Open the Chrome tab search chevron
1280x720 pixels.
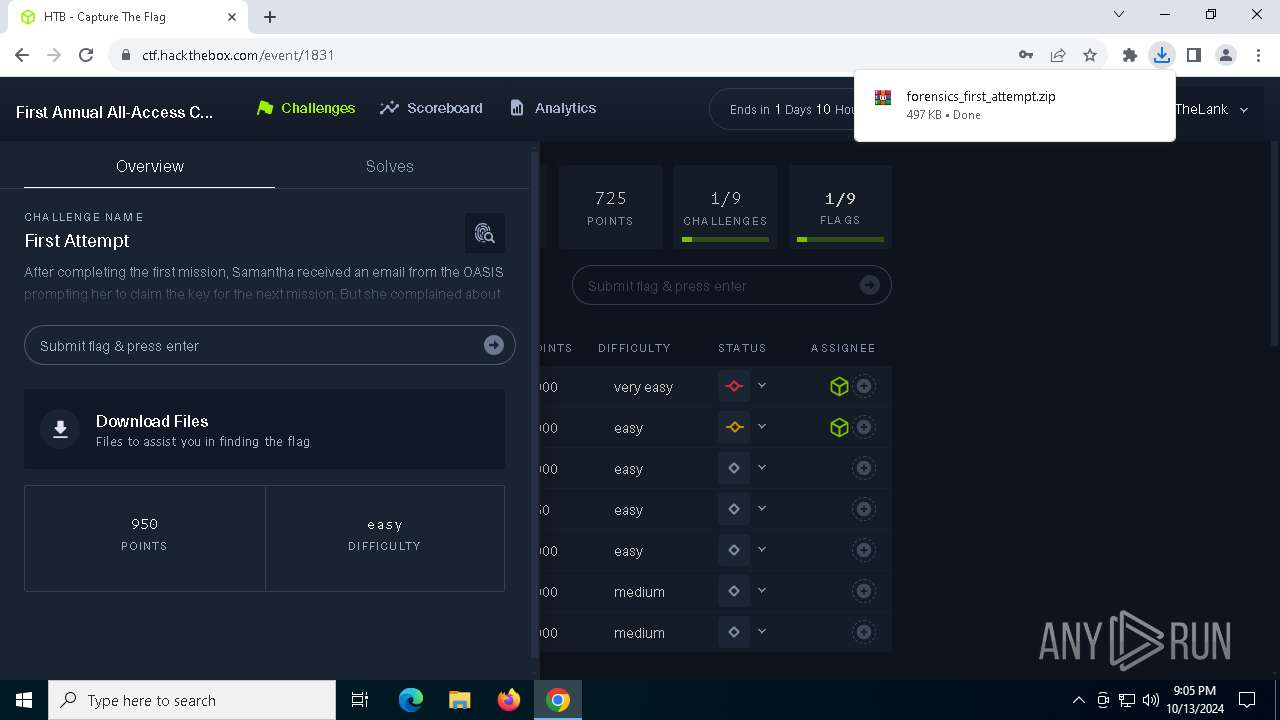[1119, 15]
